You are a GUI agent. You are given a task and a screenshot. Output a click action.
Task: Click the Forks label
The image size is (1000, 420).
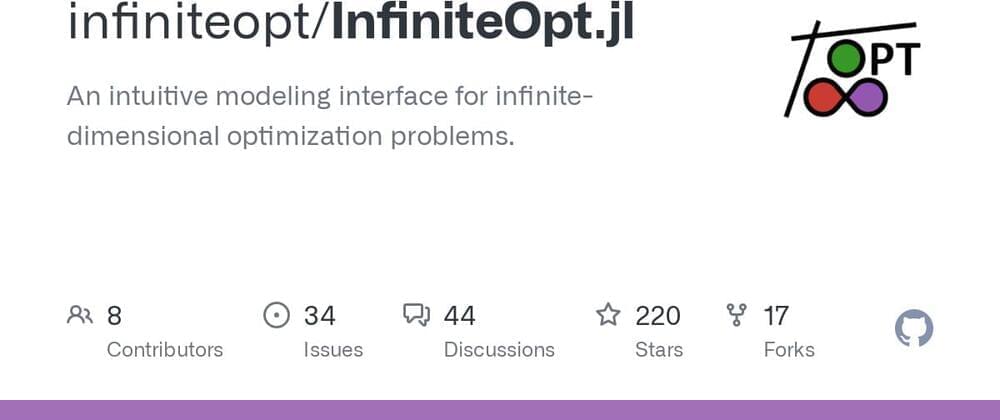click(x=789, y=350)
